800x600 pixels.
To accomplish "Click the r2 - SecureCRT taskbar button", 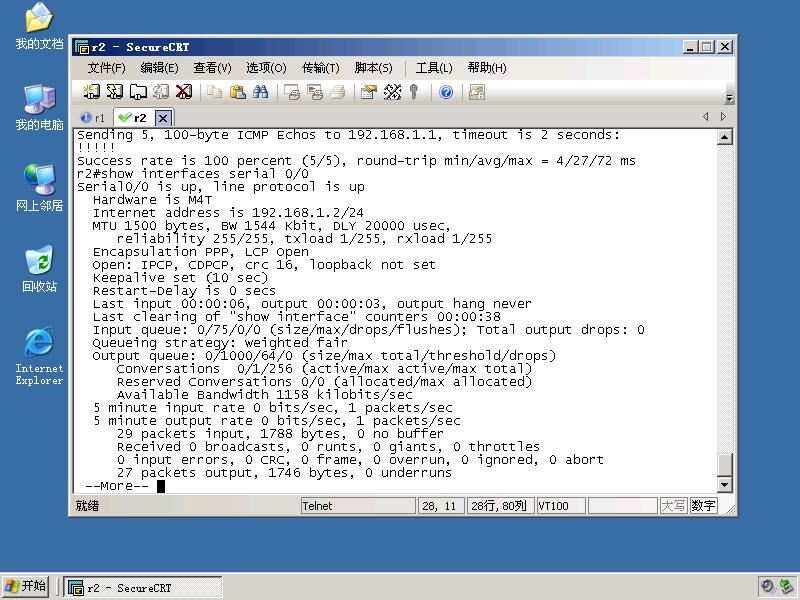I will tap(143, 588).
